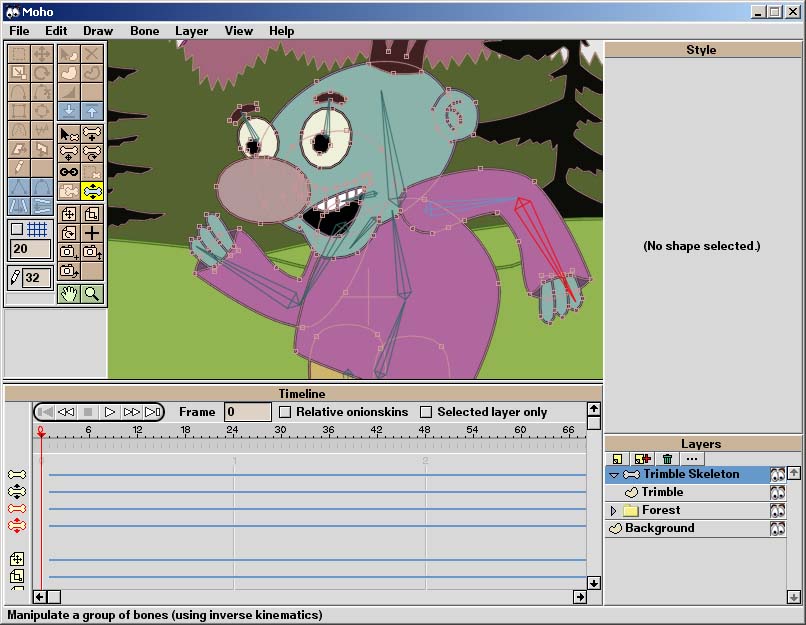Select the hand Pan Workspace tool

(x=69, y=294)
